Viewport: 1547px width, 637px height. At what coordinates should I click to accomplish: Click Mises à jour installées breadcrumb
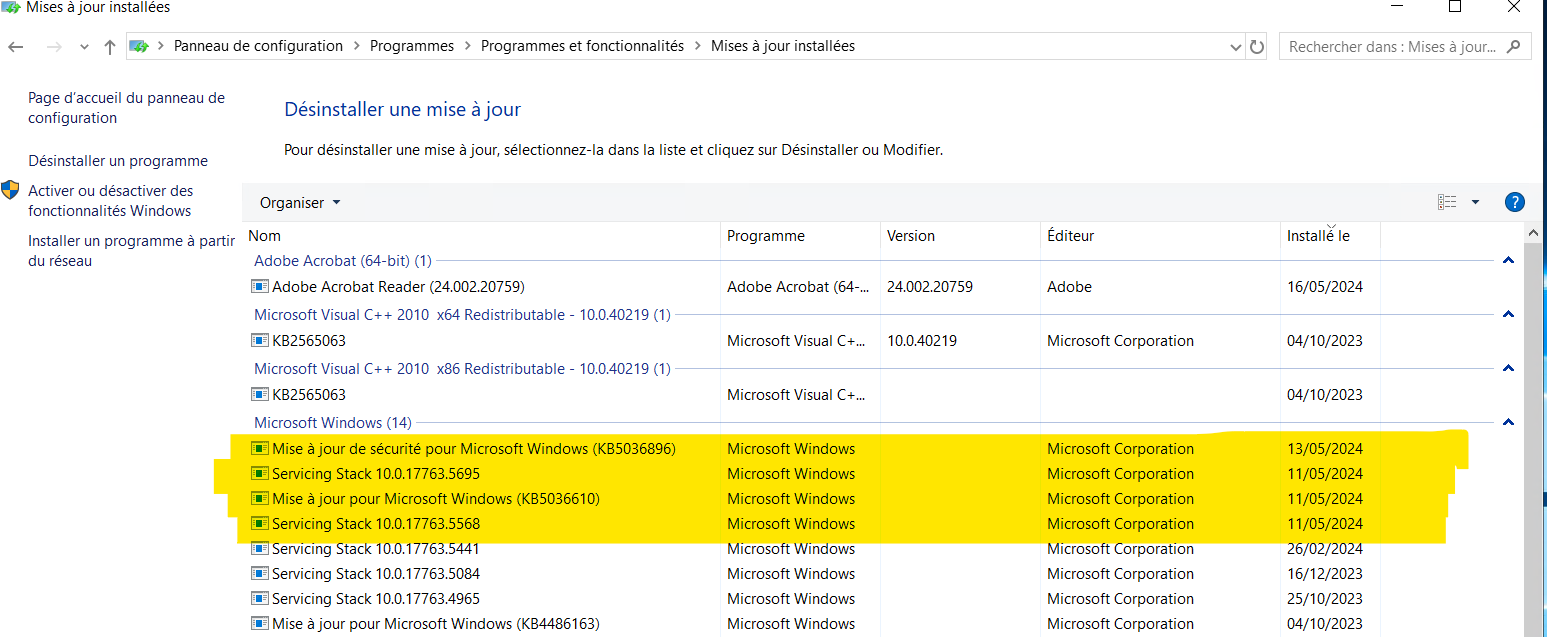coord(783,46)
